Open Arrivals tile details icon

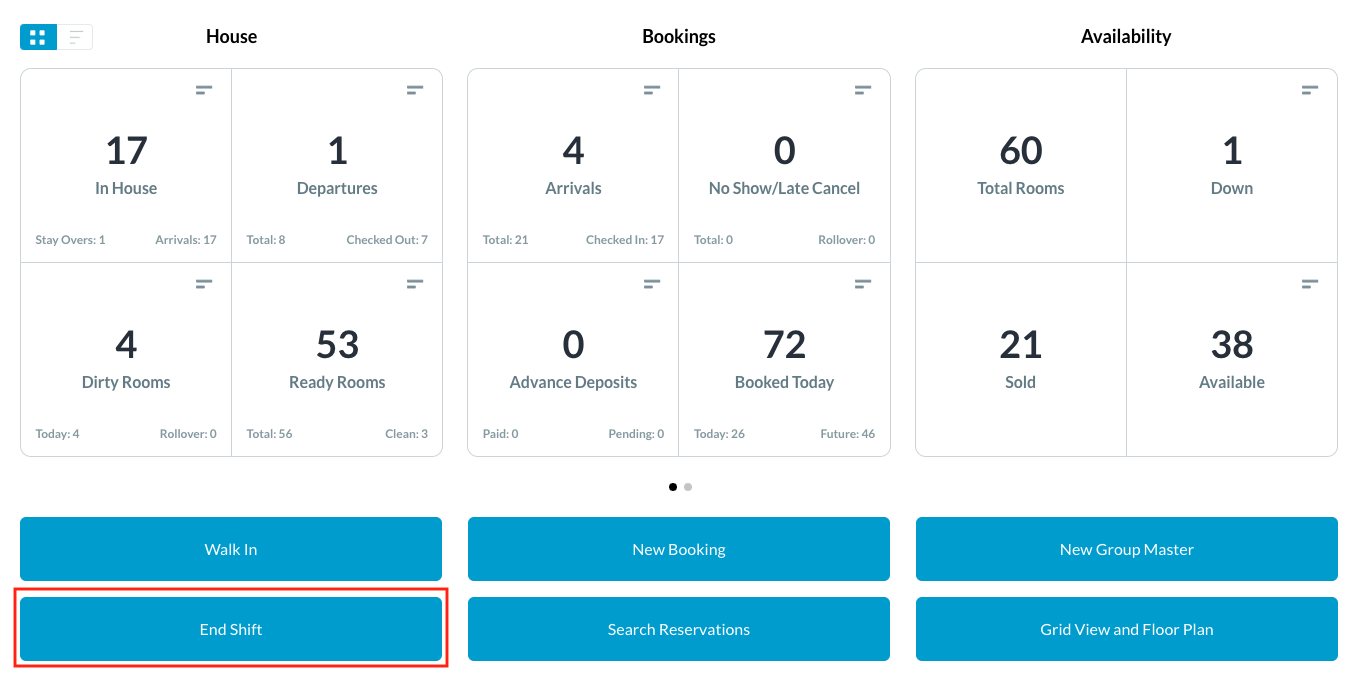click(x=652, y=91)
